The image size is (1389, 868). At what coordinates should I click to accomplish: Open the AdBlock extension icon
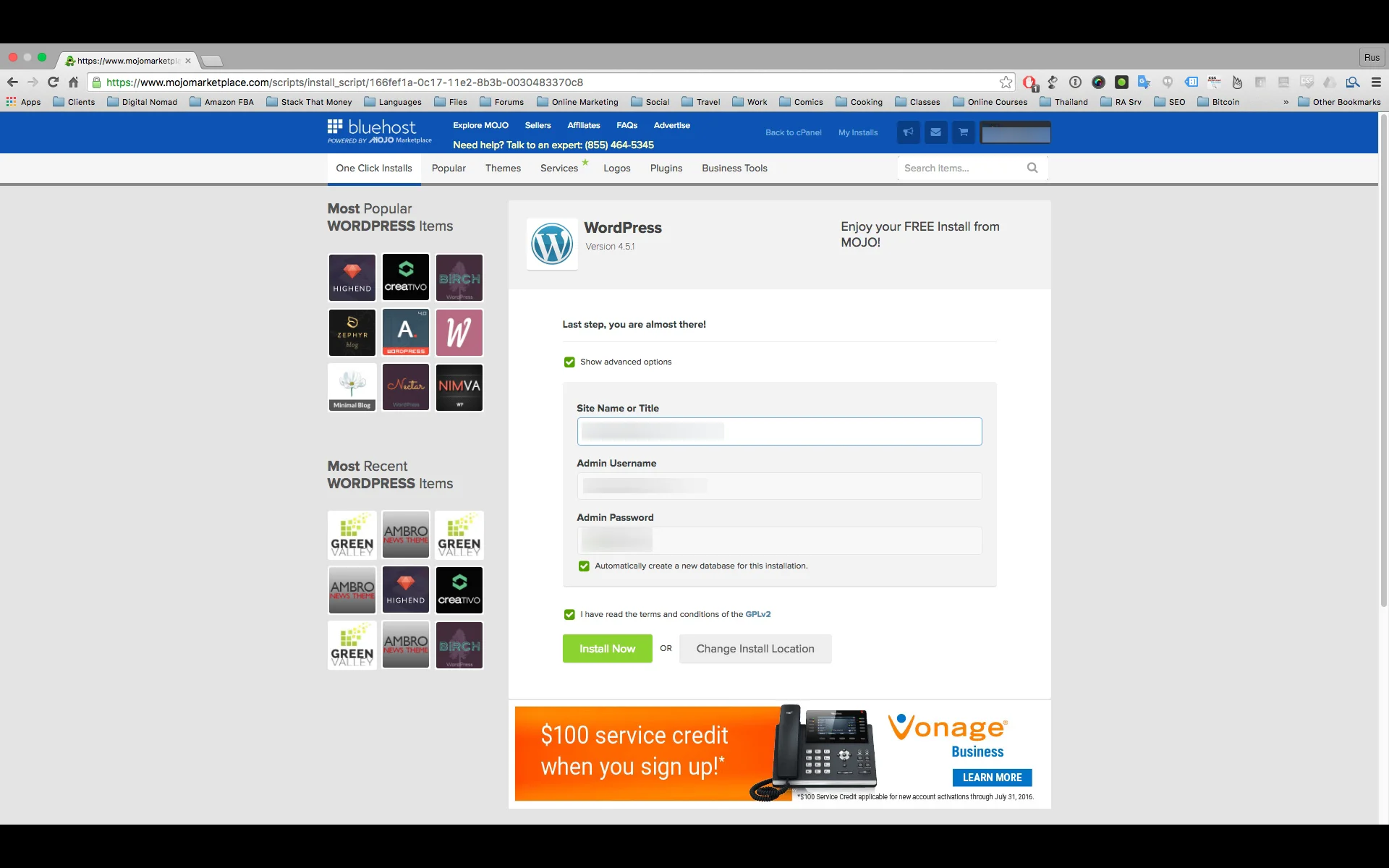[1029, 82]
